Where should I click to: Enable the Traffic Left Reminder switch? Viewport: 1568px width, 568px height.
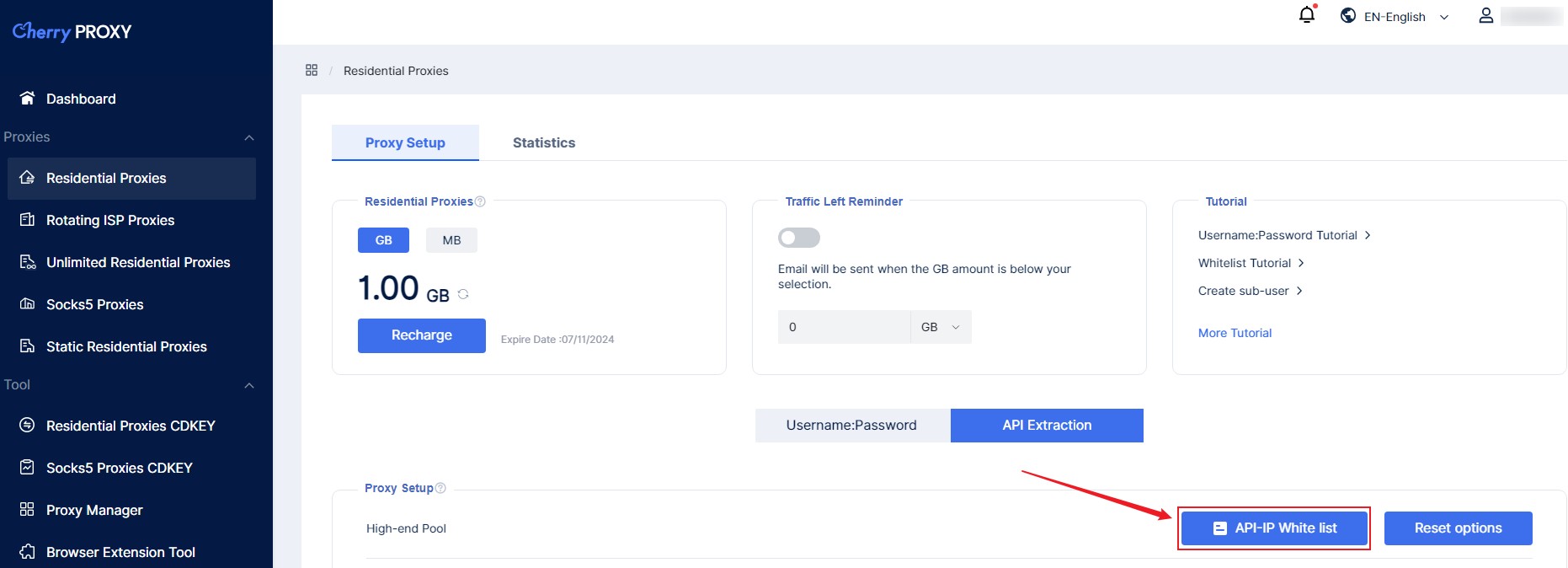pyautogui.click(x=798, y=238)
